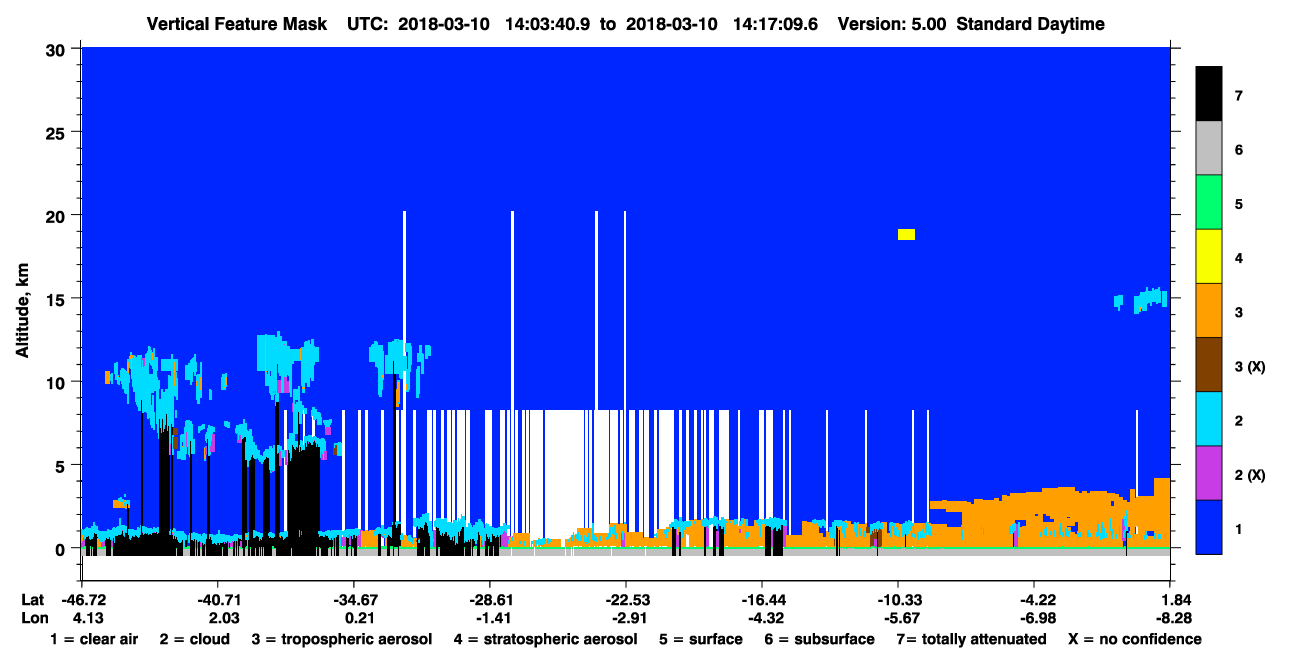Screen dimensions: 1300x667
Task: Click '3 = tropospheric aerosol' legend text
Action: pyautogui.click(x=342, y=639)
